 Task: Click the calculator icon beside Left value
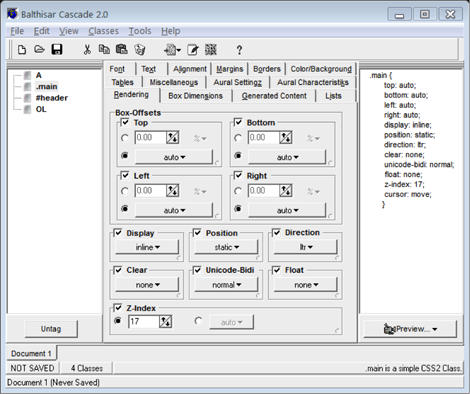(173, 191)
